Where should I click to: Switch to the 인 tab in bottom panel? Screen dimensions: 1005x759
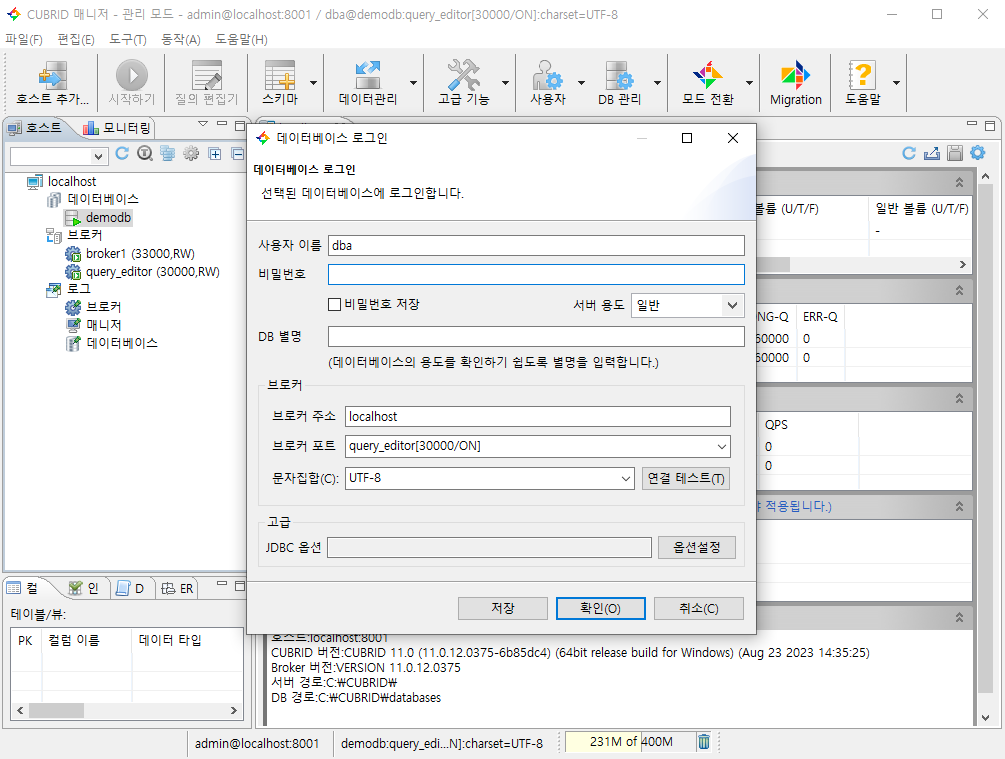[x=83, y=588]
